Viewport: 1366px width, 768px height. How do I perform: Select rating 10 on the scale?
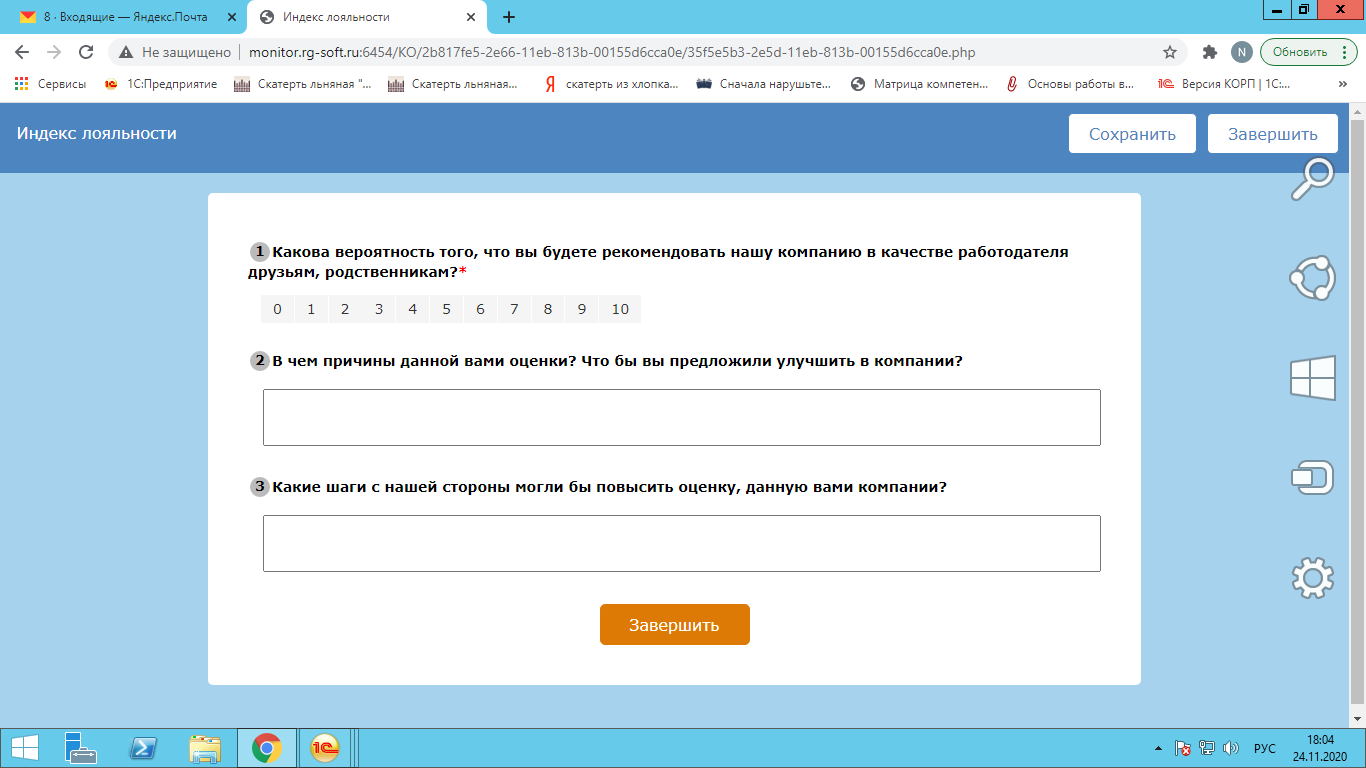pos(620,309)
